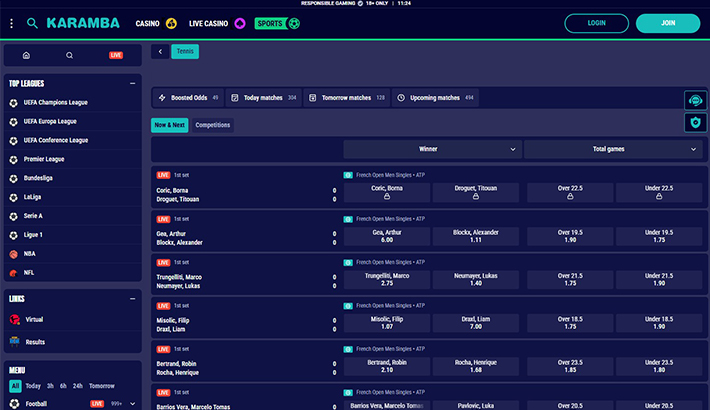Bet on Gea, Arthur at 6.00
Image resolution: width=710 pixels, height=410 pixels.
(387, 236)
